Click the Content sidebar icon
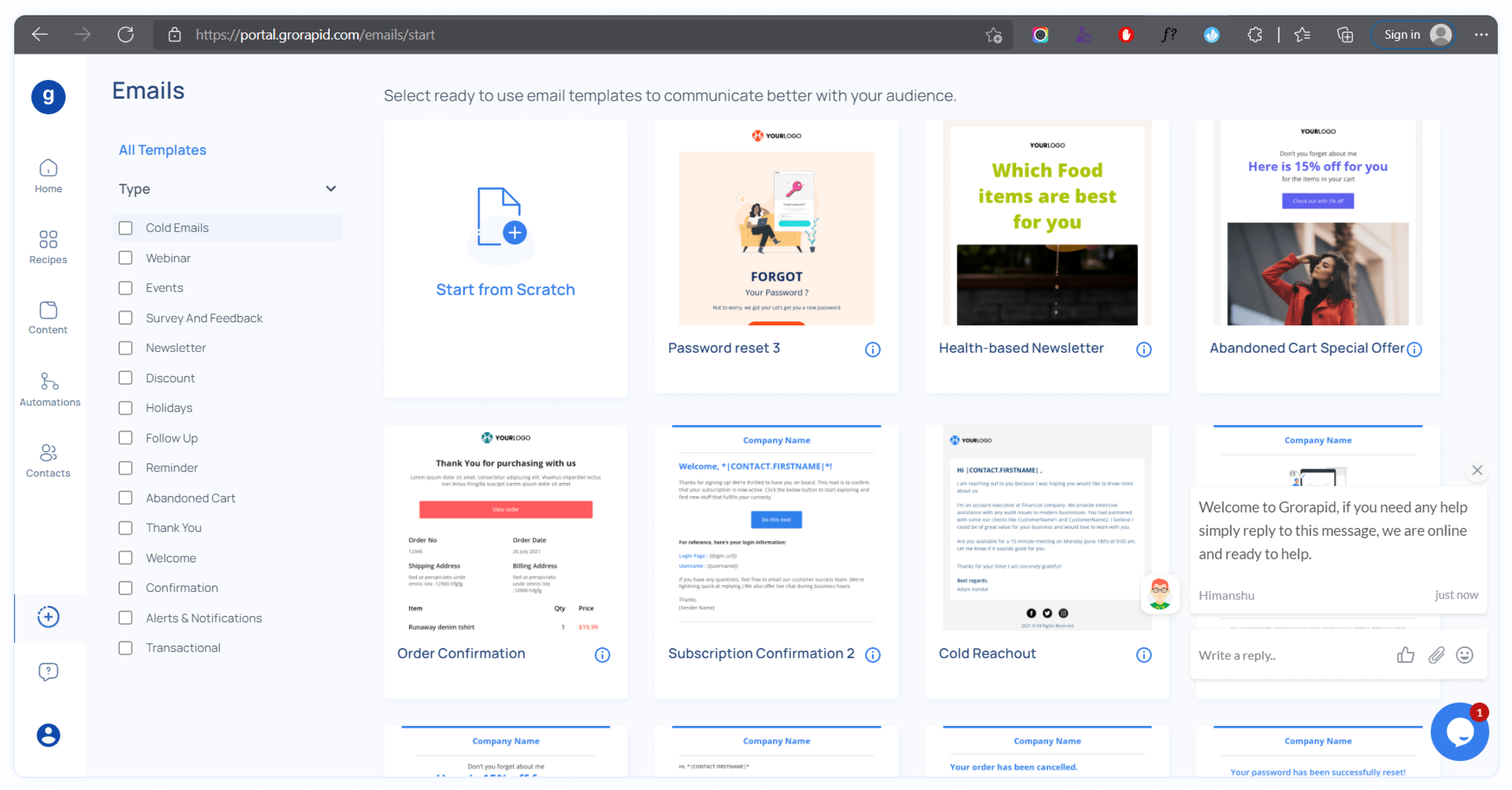This screenshot has width=1512, height=790. click(x=48, y=318)
